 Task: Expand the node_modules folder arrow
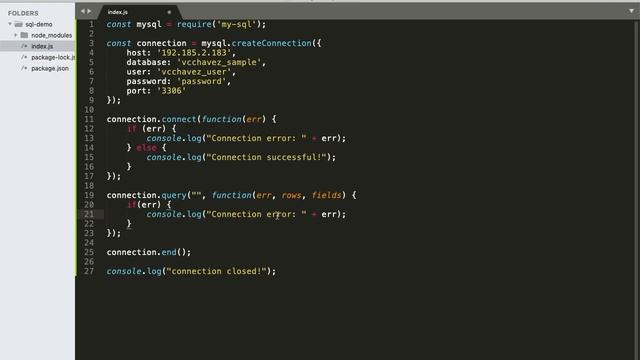pos(16,35)
